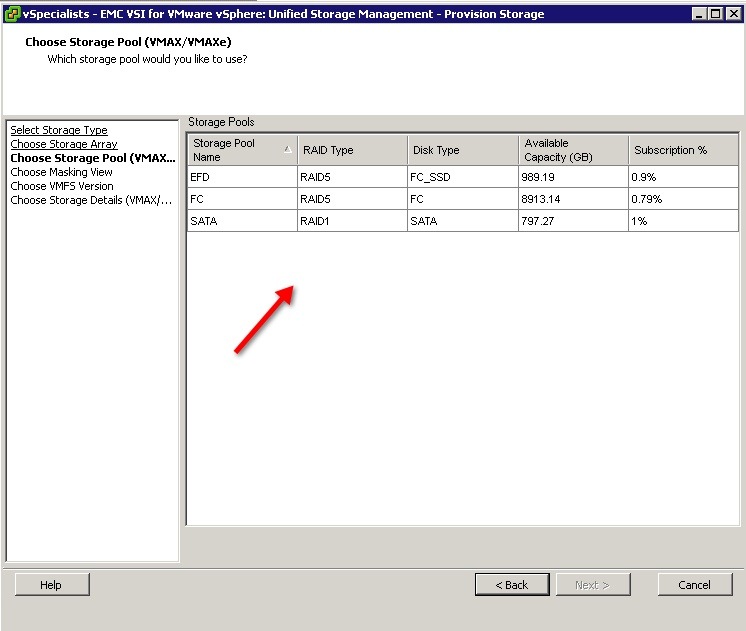The height and width of the screenshot is (631, 746).
Task: Sort by Available Capacity (GB) column
Action: click(x=572, y=150)
